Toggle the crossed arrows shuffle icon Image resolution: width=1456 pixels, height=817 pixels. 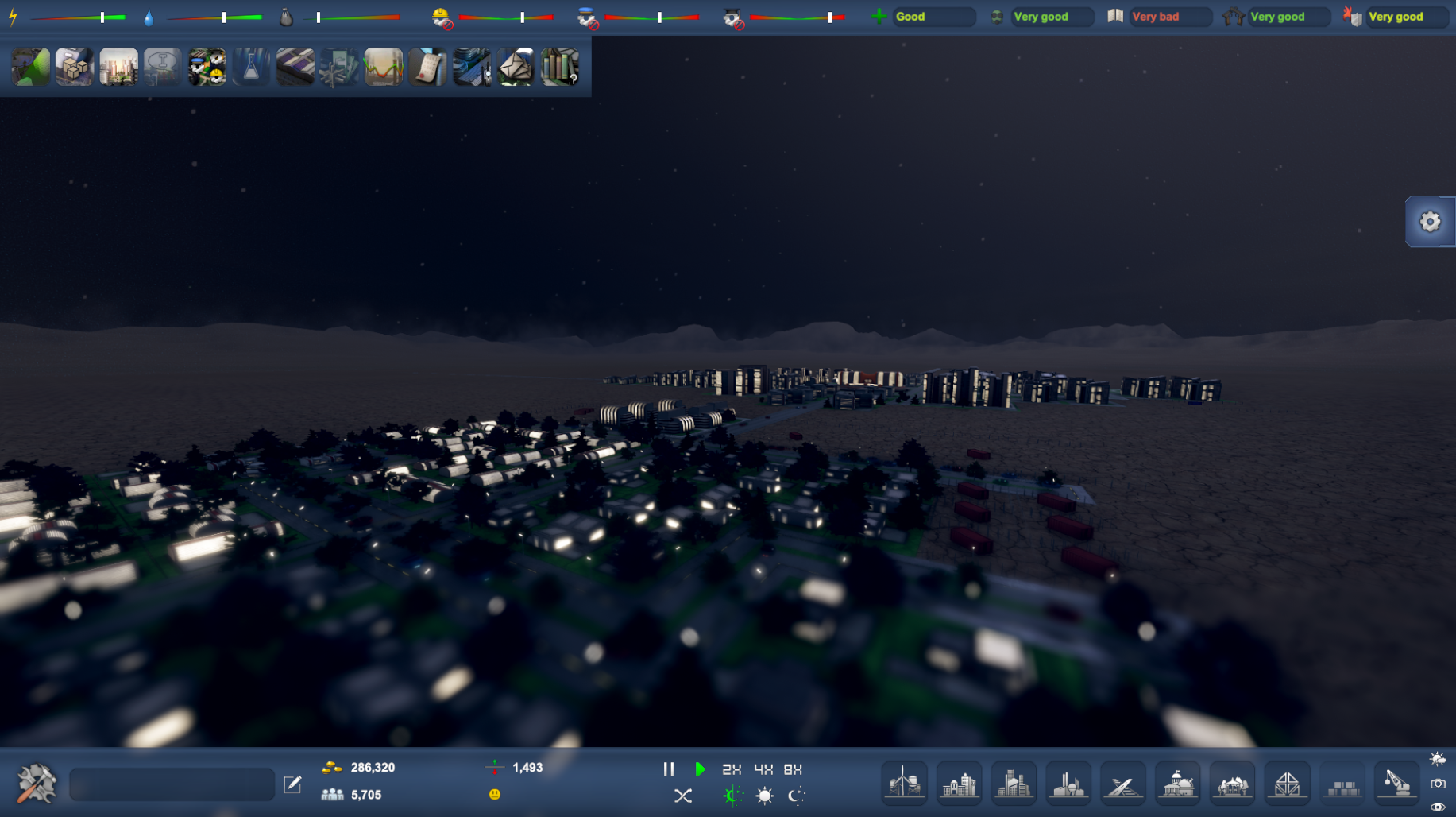pos(683,796)
